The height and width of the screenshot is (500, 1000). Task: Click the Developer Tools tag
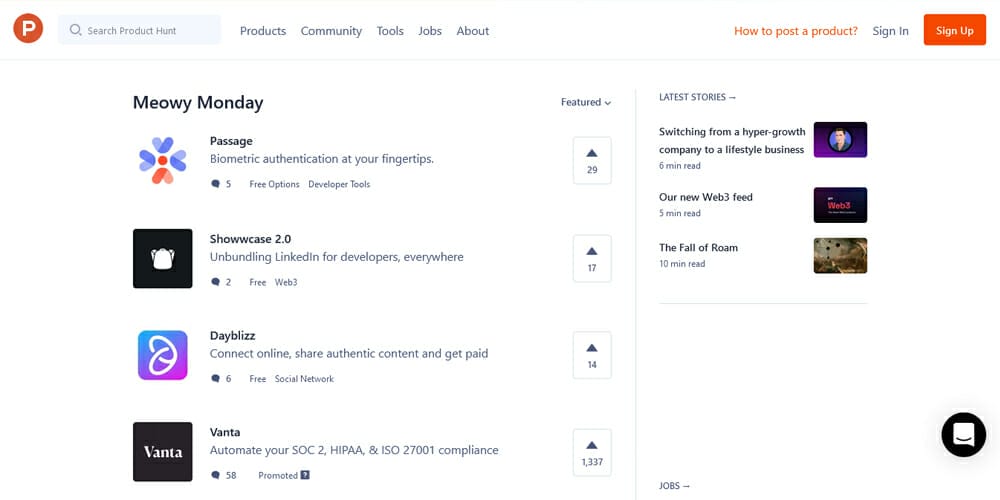[x=339, y=184]
